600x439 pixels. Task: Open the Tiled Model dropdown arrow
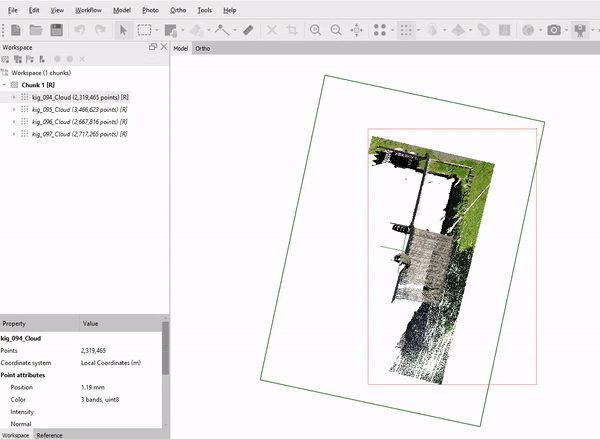pos(470,30)
